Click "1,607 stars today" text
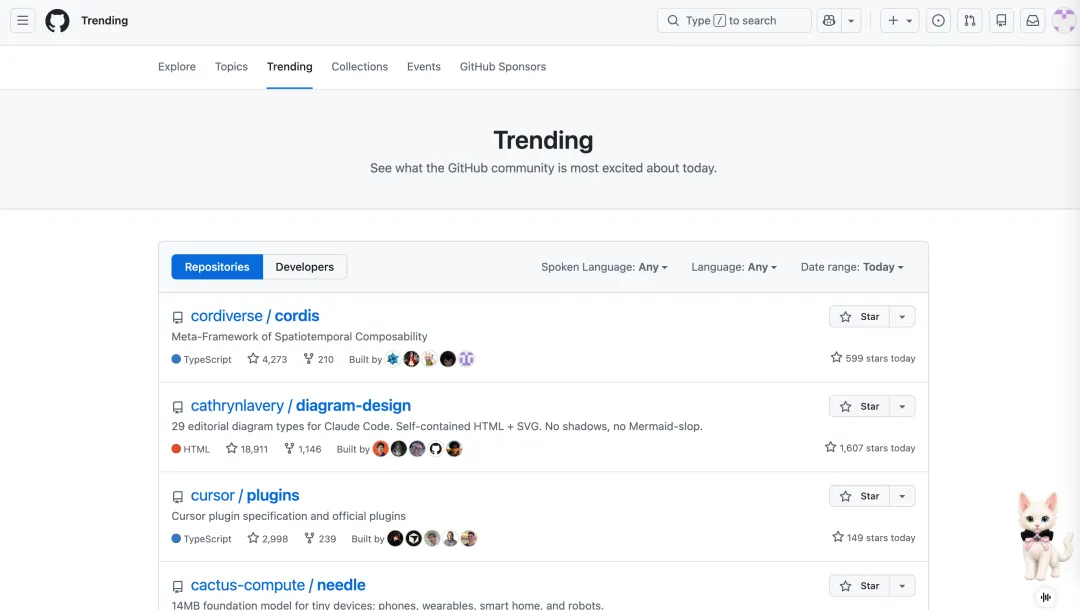The image size is (1080, 610). click(870, 448)
